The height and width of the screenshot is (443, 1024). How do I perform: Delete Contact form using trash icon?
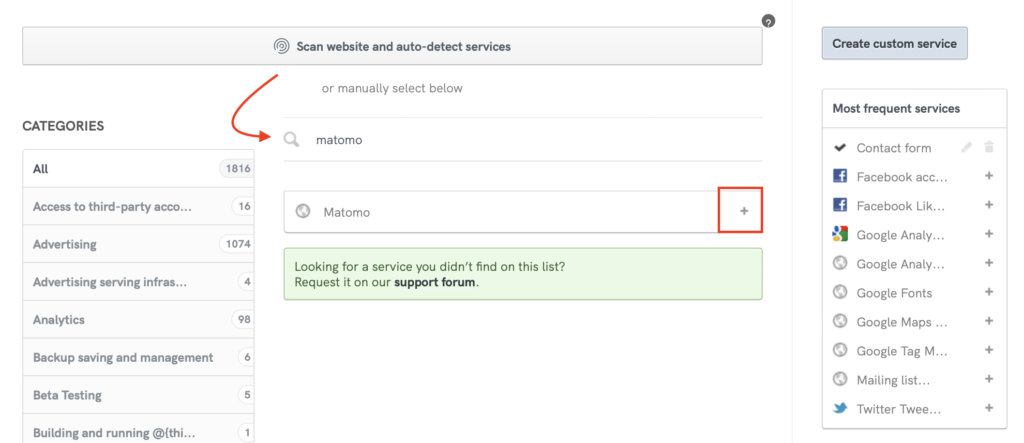pos(989,148)
